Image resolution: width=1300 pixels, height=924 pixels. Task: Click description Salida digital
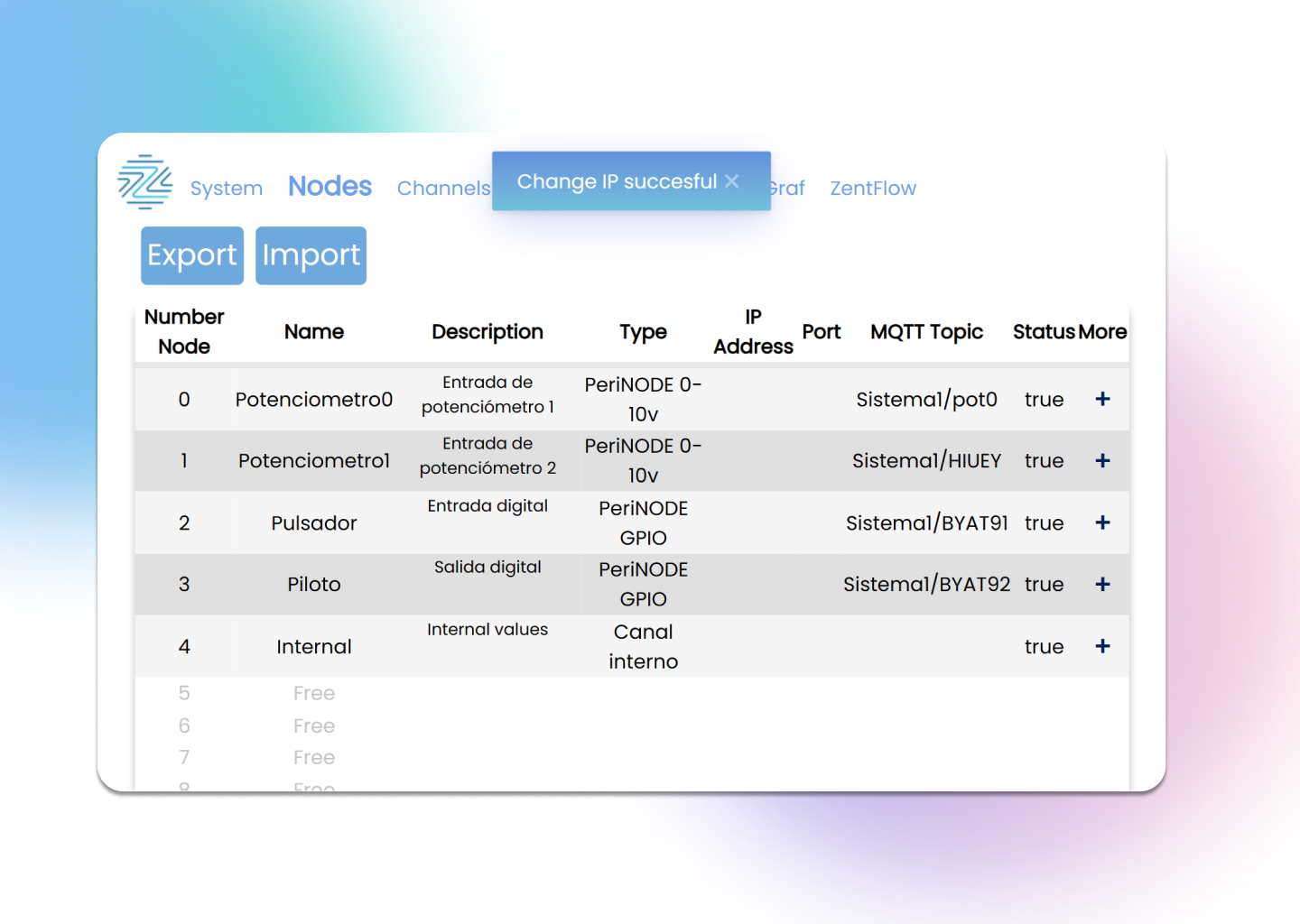click(x=487, y=568)
